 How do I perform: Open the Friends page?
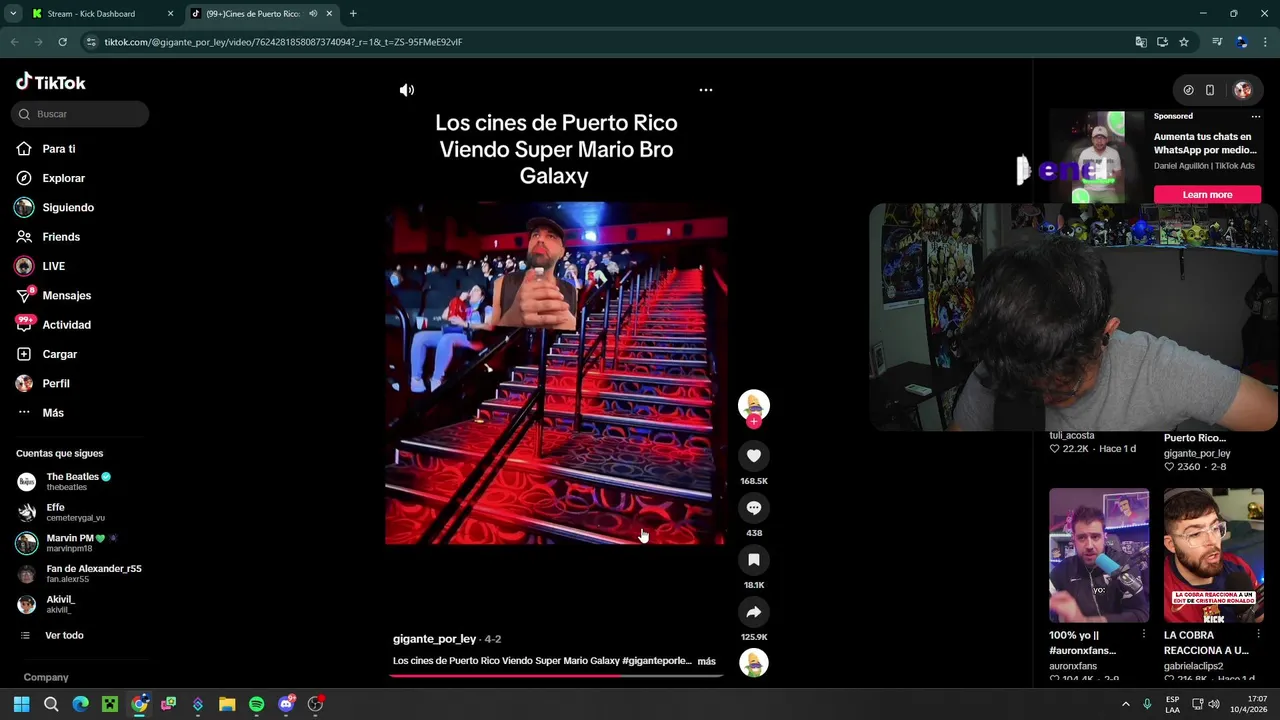(60, 237)
